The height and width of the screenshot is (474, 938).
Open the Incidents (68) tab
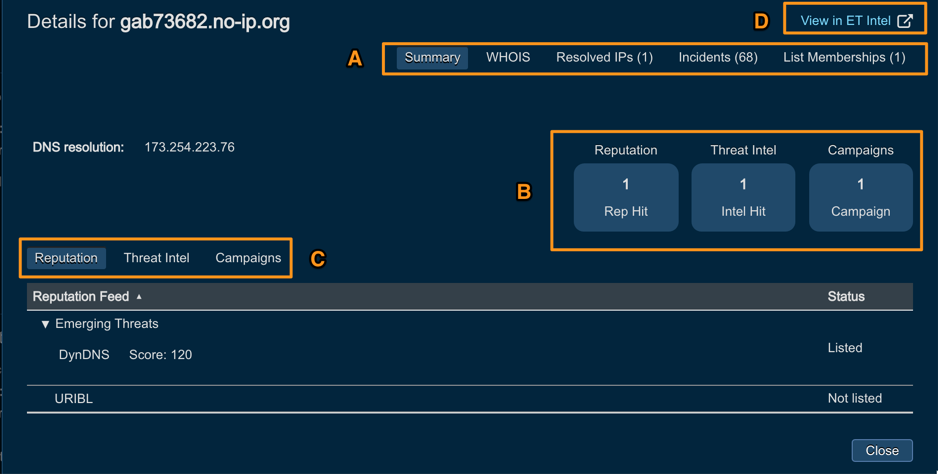[718, 58]
